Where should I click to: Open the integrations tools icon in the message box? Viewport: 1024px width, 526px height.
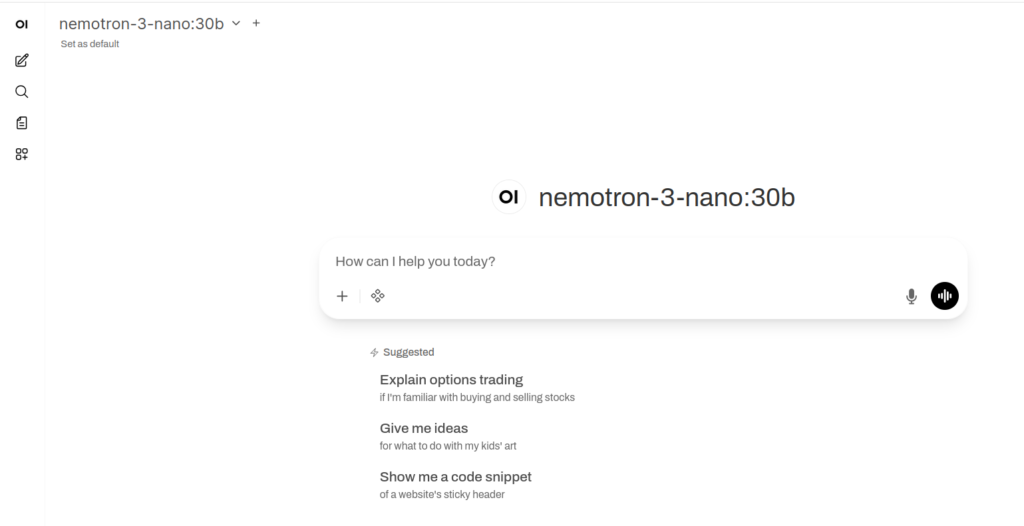point(378,296)
